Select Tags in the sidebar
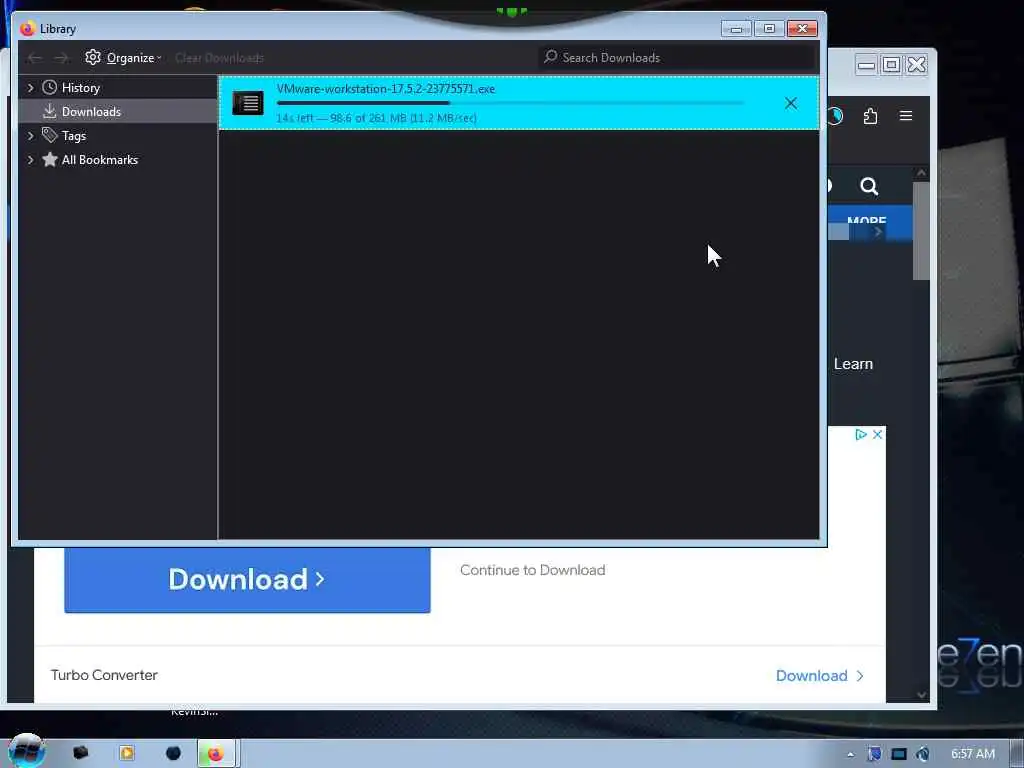This screenshot has width=1024, height=768. click(x=74, y=136)
